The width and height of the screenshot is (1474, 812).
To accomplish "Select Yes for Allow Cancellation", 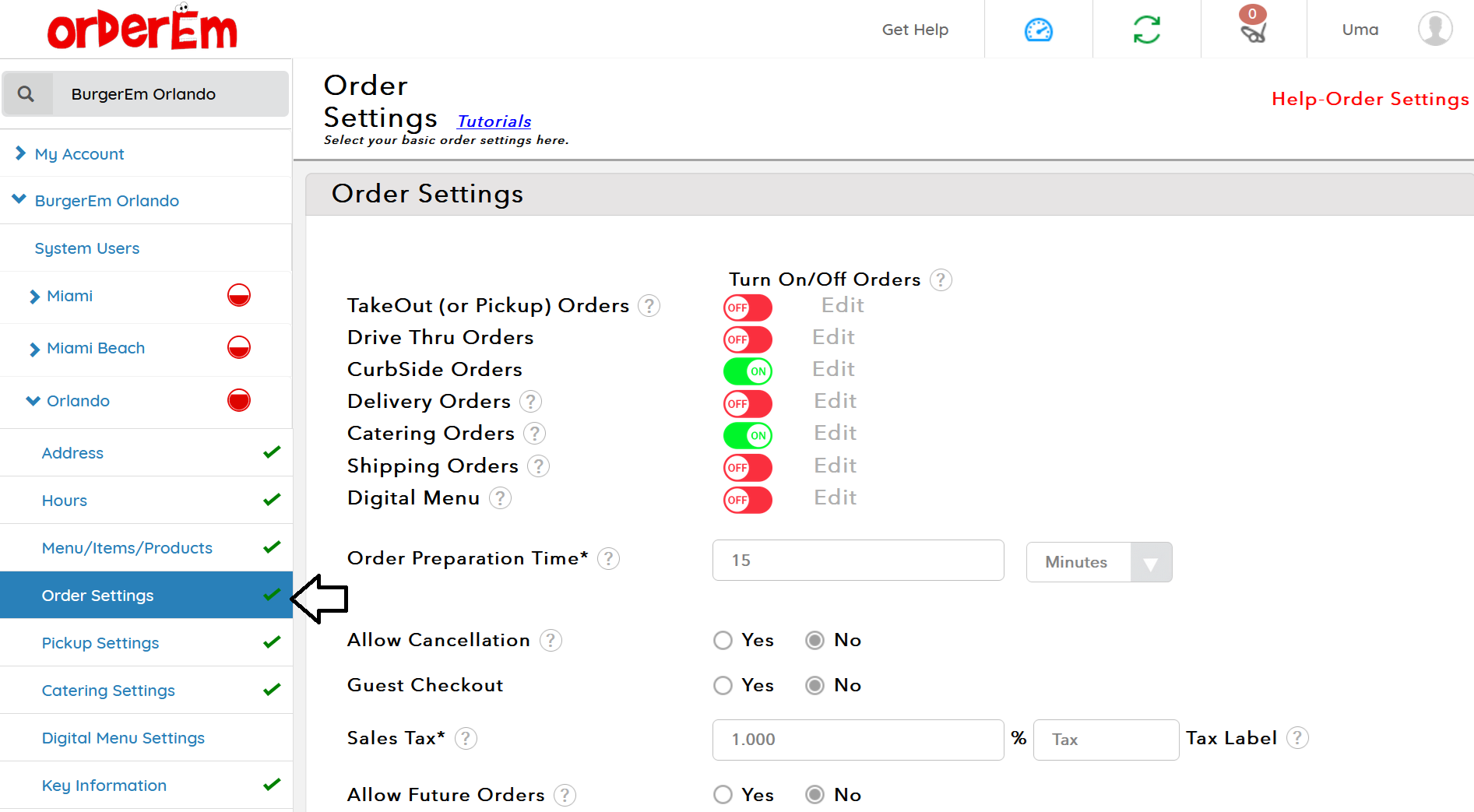I will 723,640.
